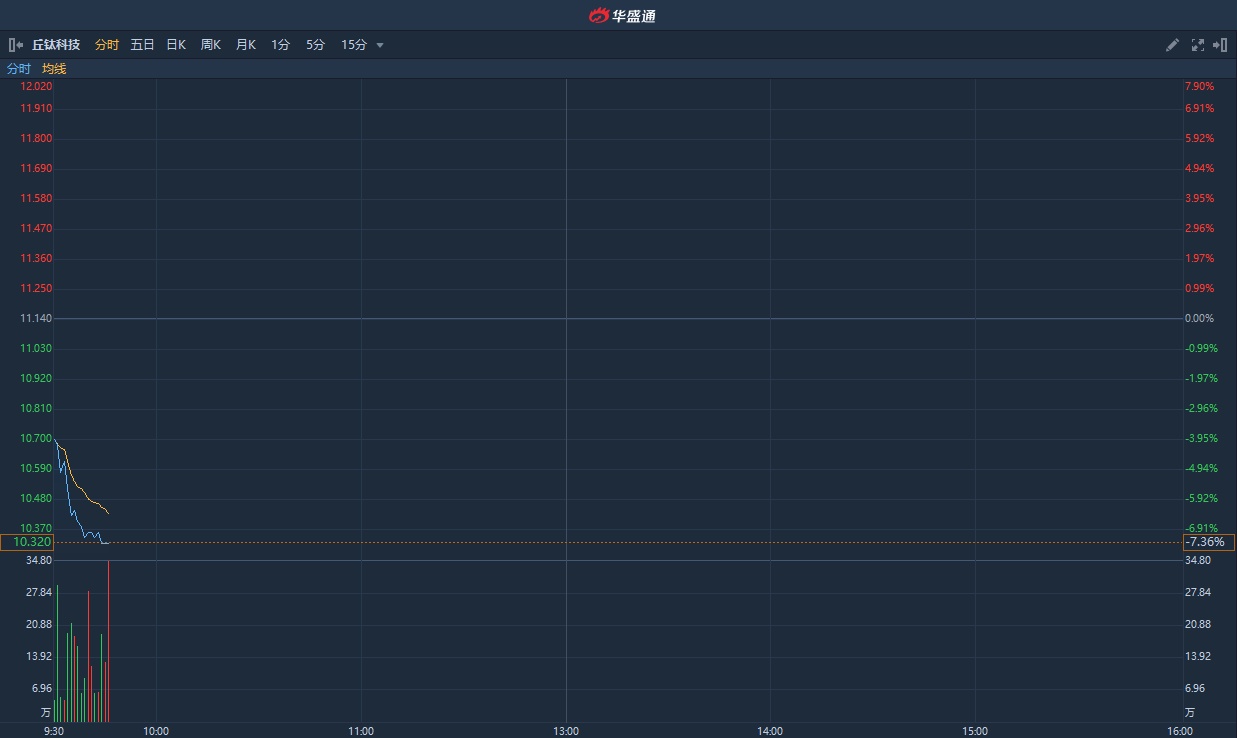1237x738 pixels.
Task: Click the 10.370 price axis label
Action: [36, 528]
